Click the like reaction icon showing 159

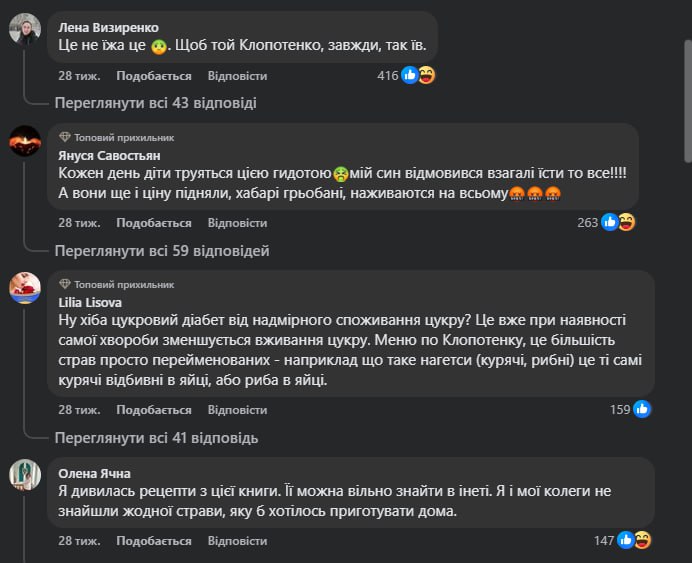click(641, 409)
